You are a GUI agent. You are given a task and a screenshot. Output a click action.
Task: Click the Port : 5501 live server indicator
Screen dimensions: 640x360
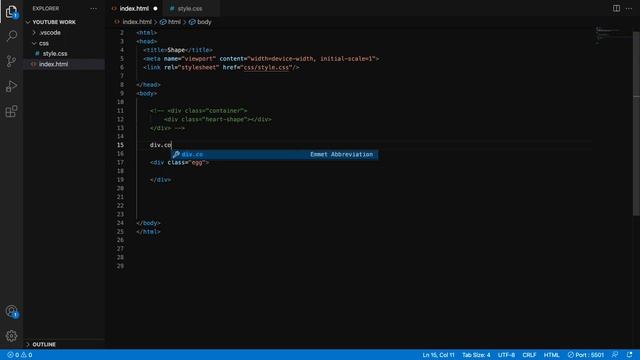tap(586, 355)
